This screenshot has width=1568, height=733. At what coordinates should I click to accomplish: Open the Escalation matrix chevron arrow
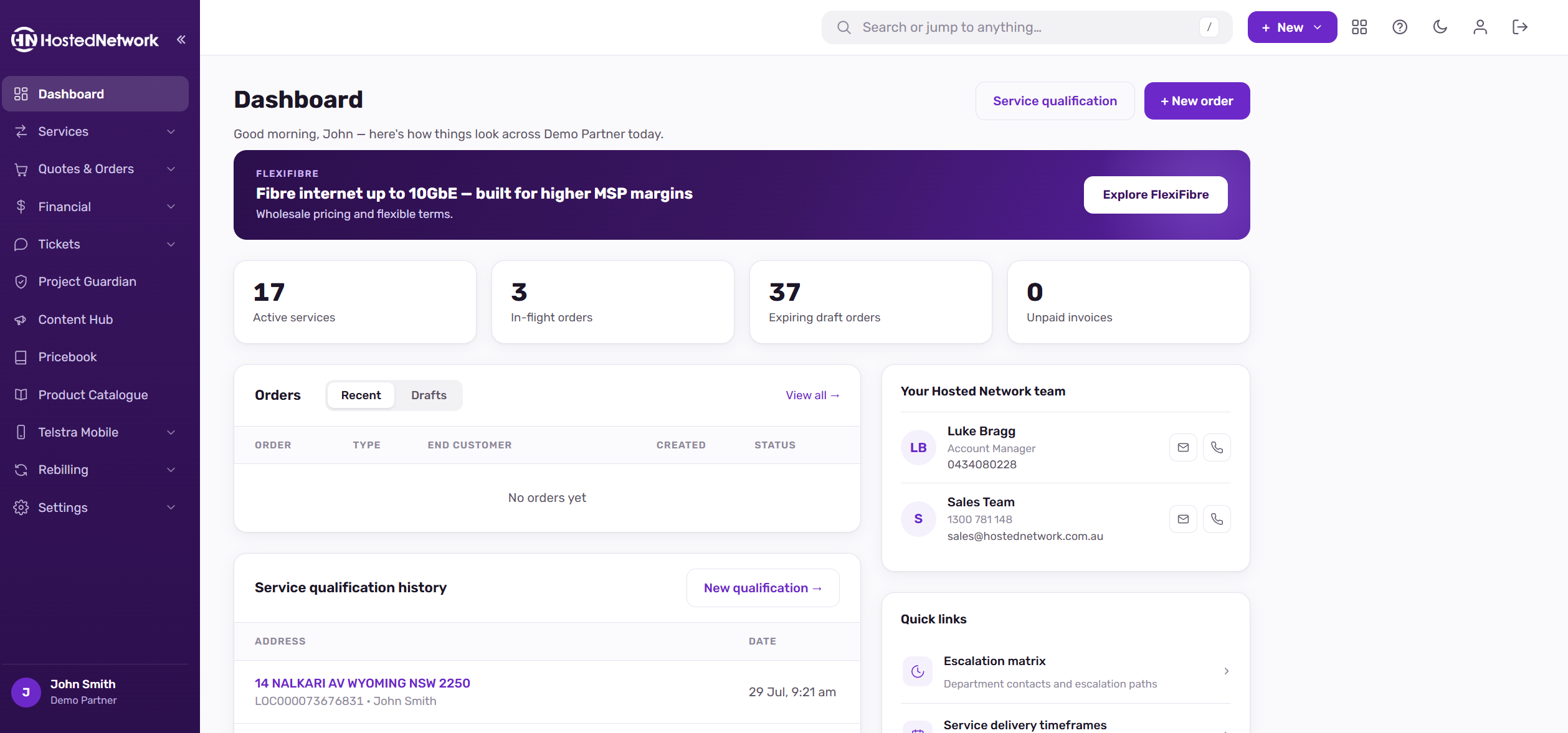coord(1226,671)
